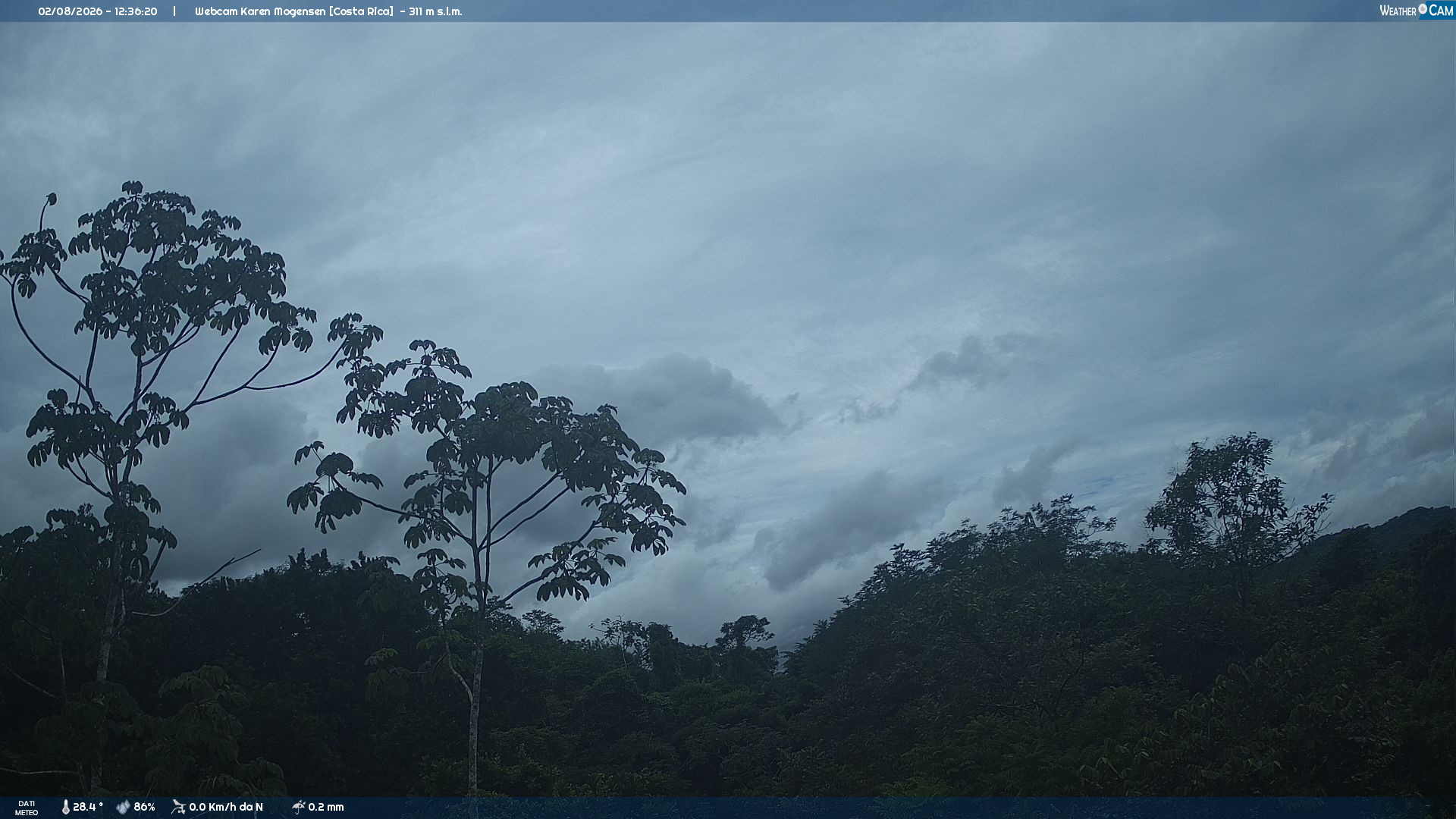This screenshot has height=819, width=1456.
Task: Click the rain umbrella icon
Action: pyautogui.click(x=298, y=807)
